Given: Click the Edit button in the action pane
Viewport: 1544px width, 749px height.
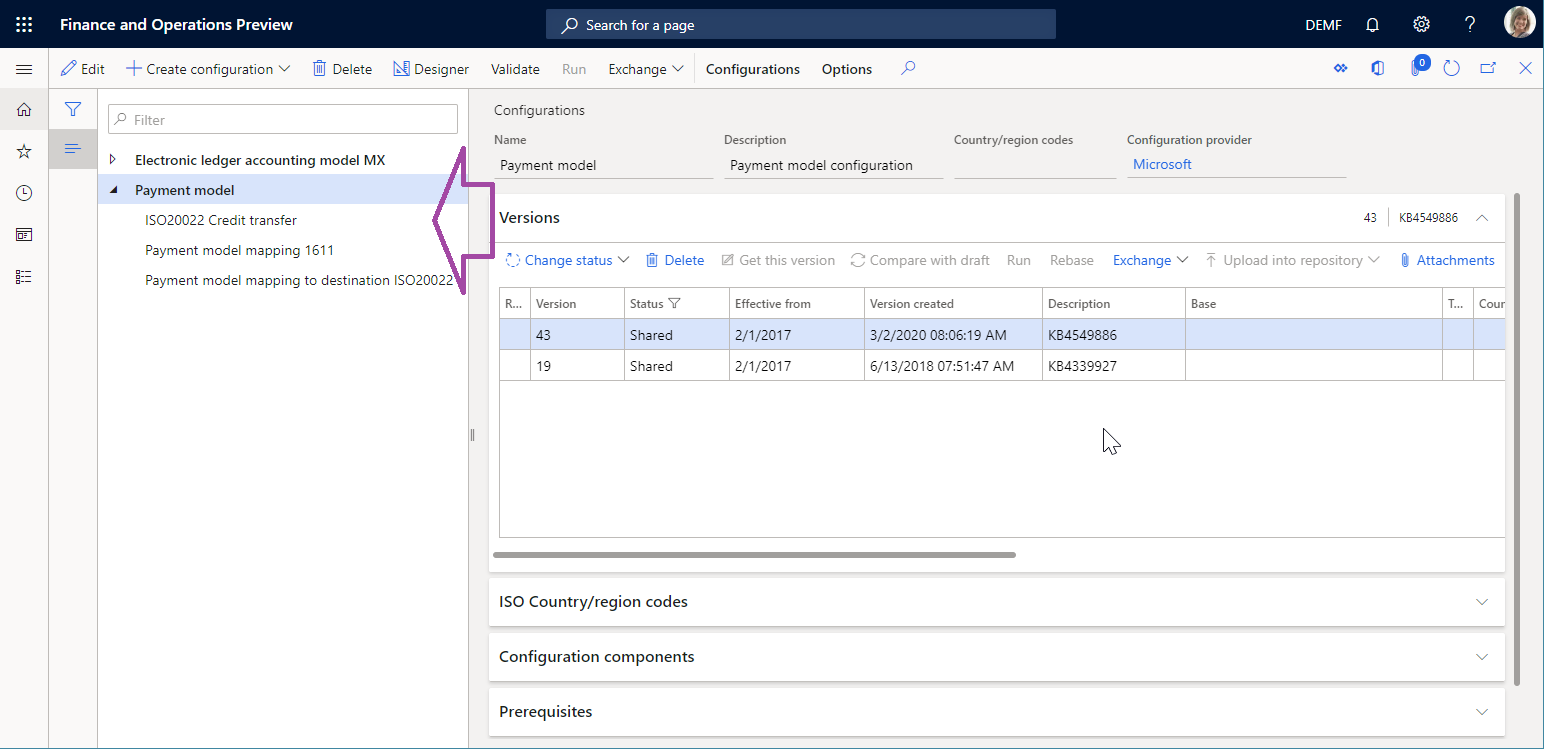Looking at the screenshot, I should [x=83, y=68].
